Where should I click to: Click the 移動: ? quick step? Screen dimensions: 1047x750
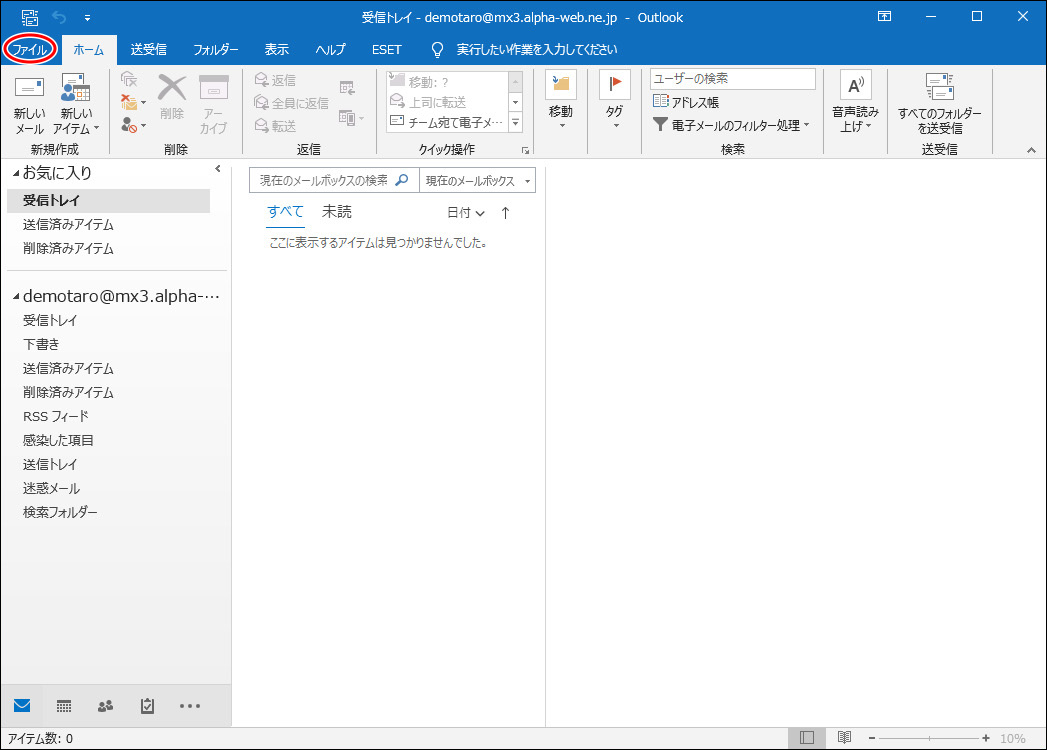pos(447,81)
